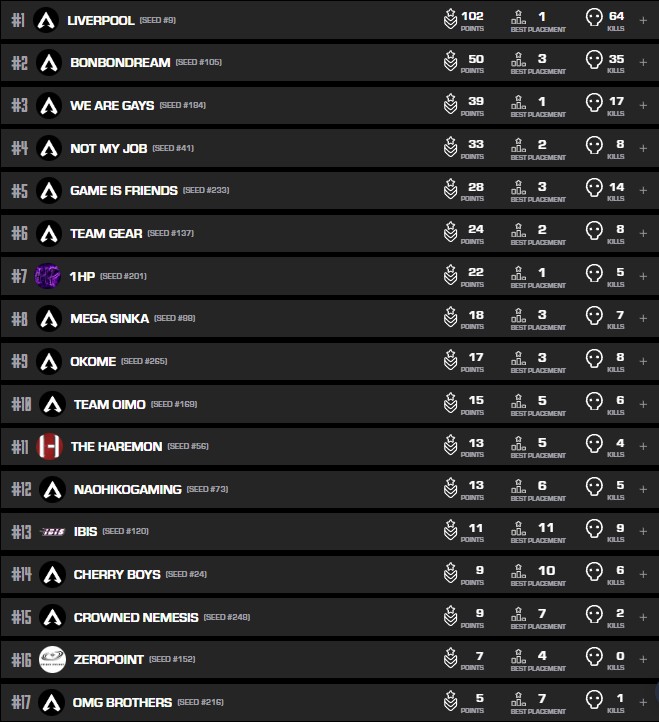Click the skull kills icon for Team Gear

(594, 233)
